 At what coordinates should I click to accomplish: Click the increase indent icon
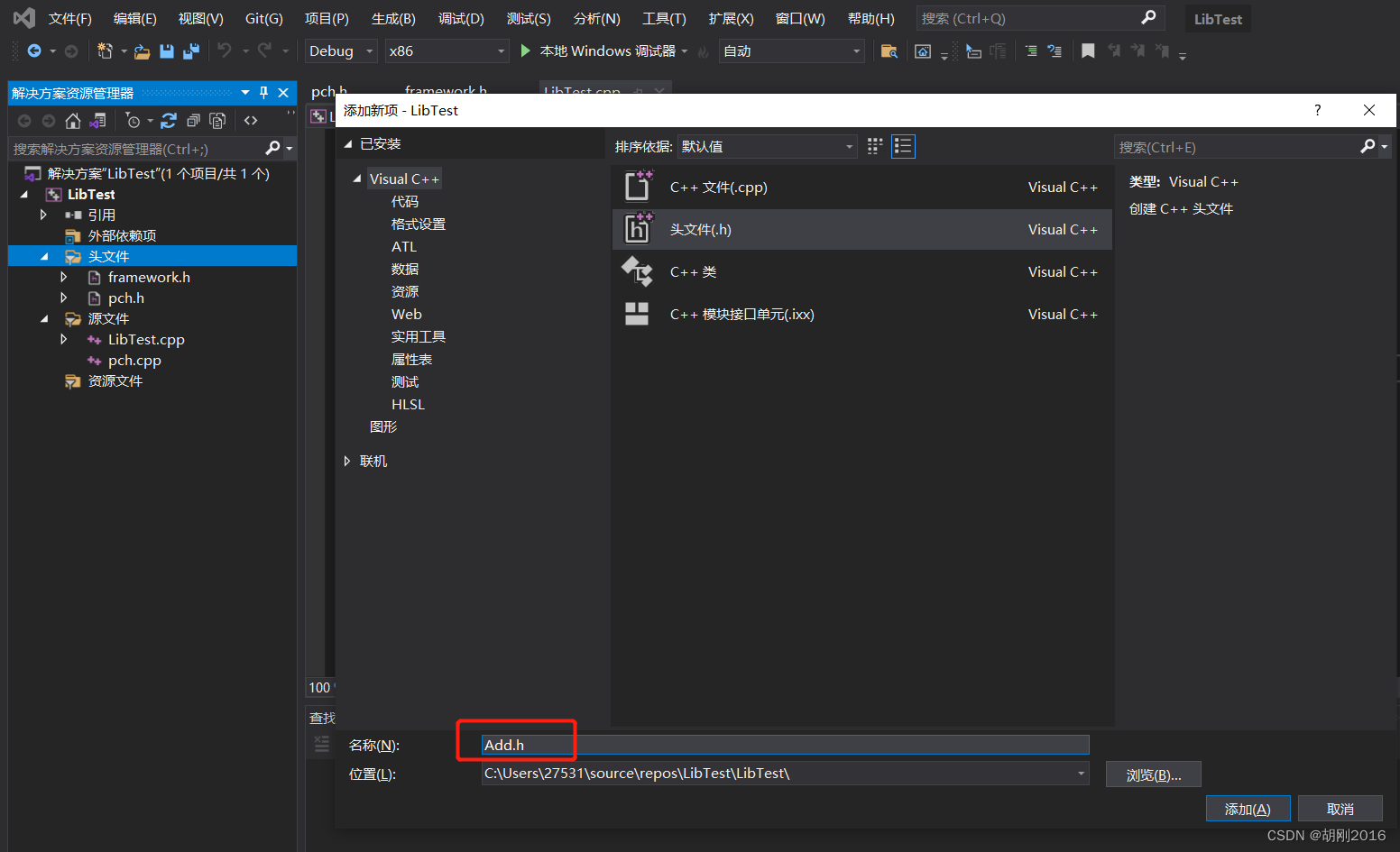[x=1031, y=51]
